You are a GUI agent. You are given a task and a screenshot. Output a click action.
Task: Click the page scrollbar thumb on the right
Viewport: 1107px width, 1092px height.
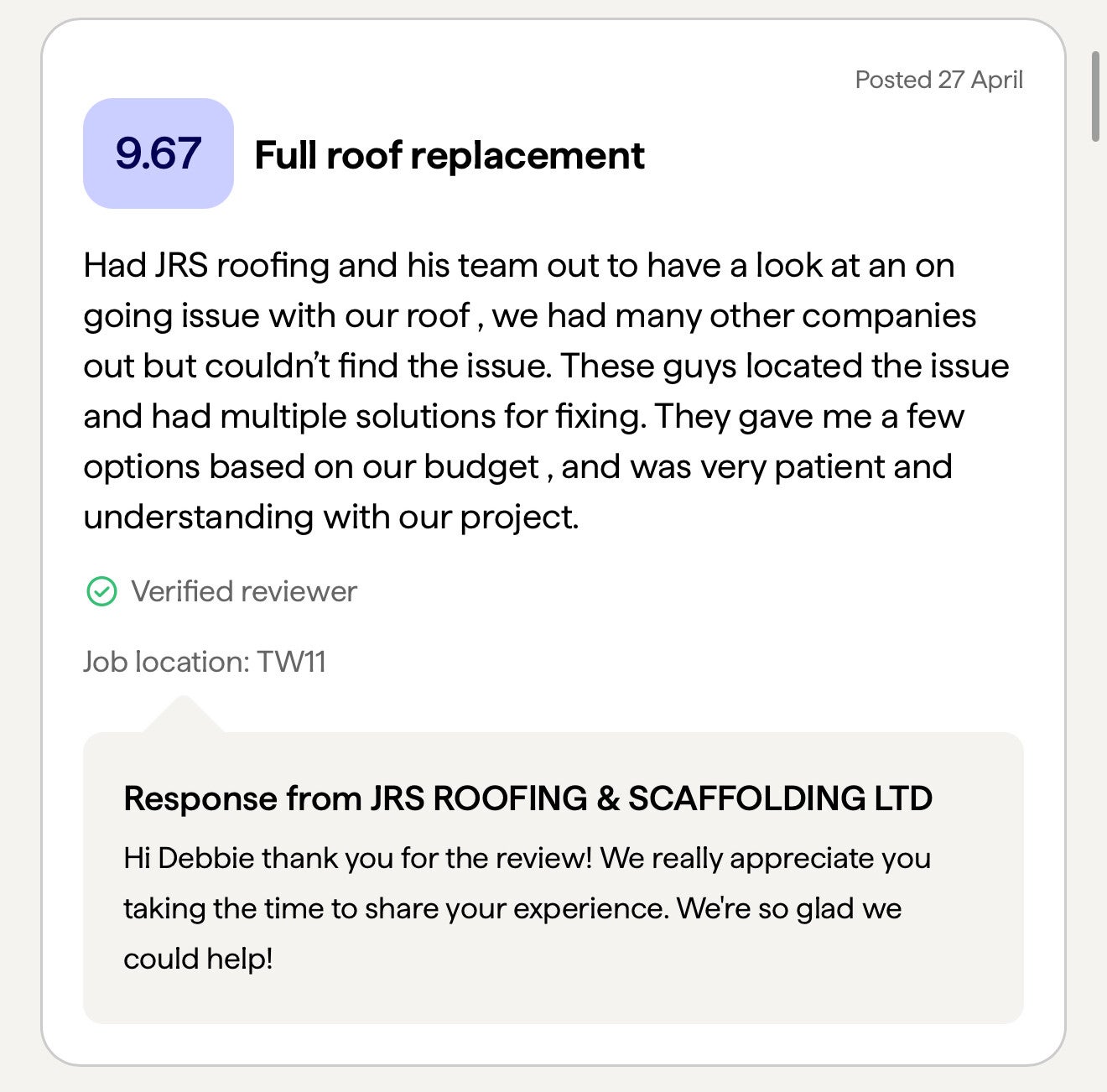(x=1095, y=96)
